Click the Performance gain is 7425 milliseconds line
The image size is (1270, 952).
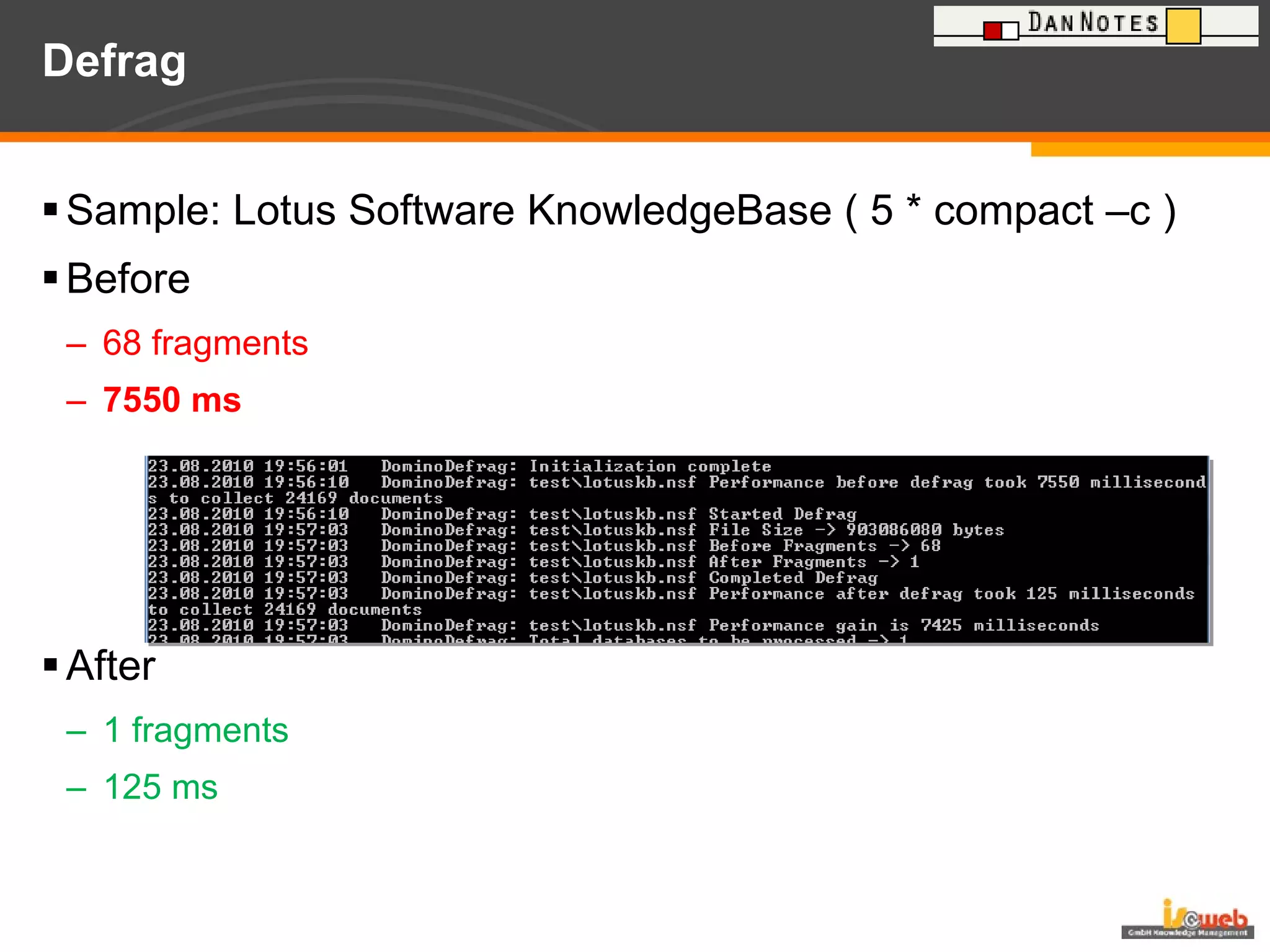[623, 625]
